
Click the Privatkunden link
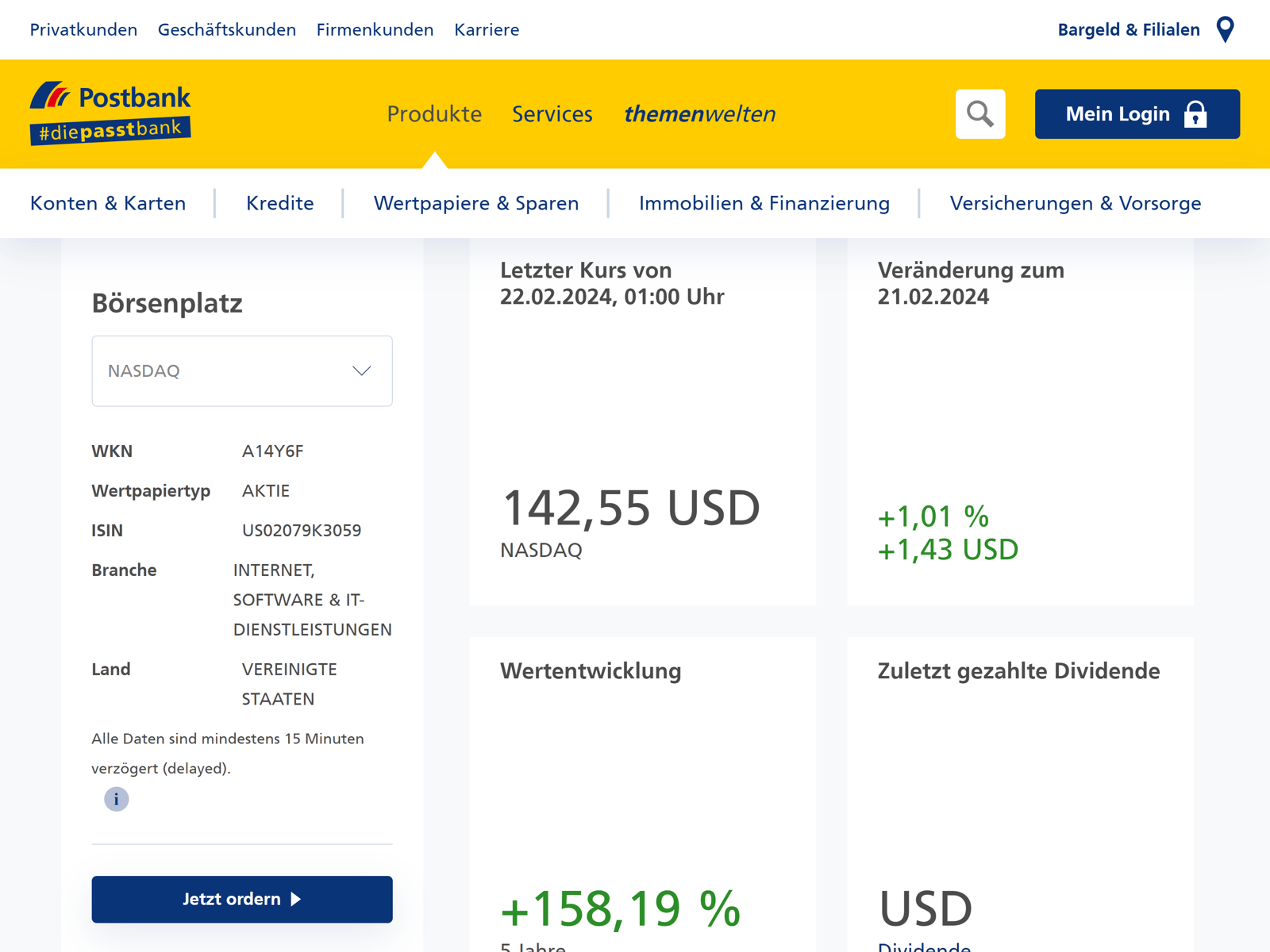(x=83, y=29)
